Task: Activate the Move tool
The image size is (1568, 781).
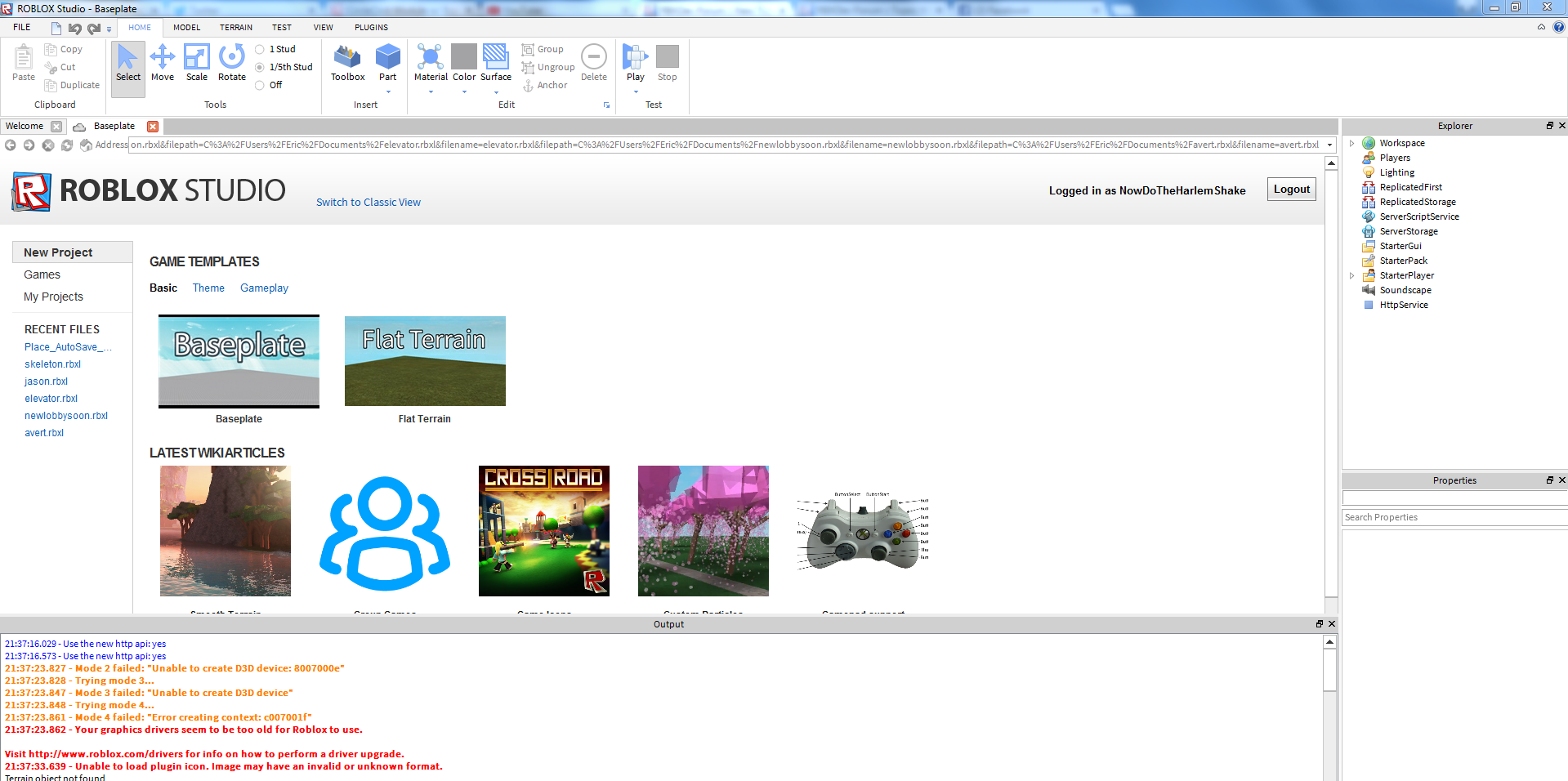Action: pyautogui.click(x=163, y=64)
